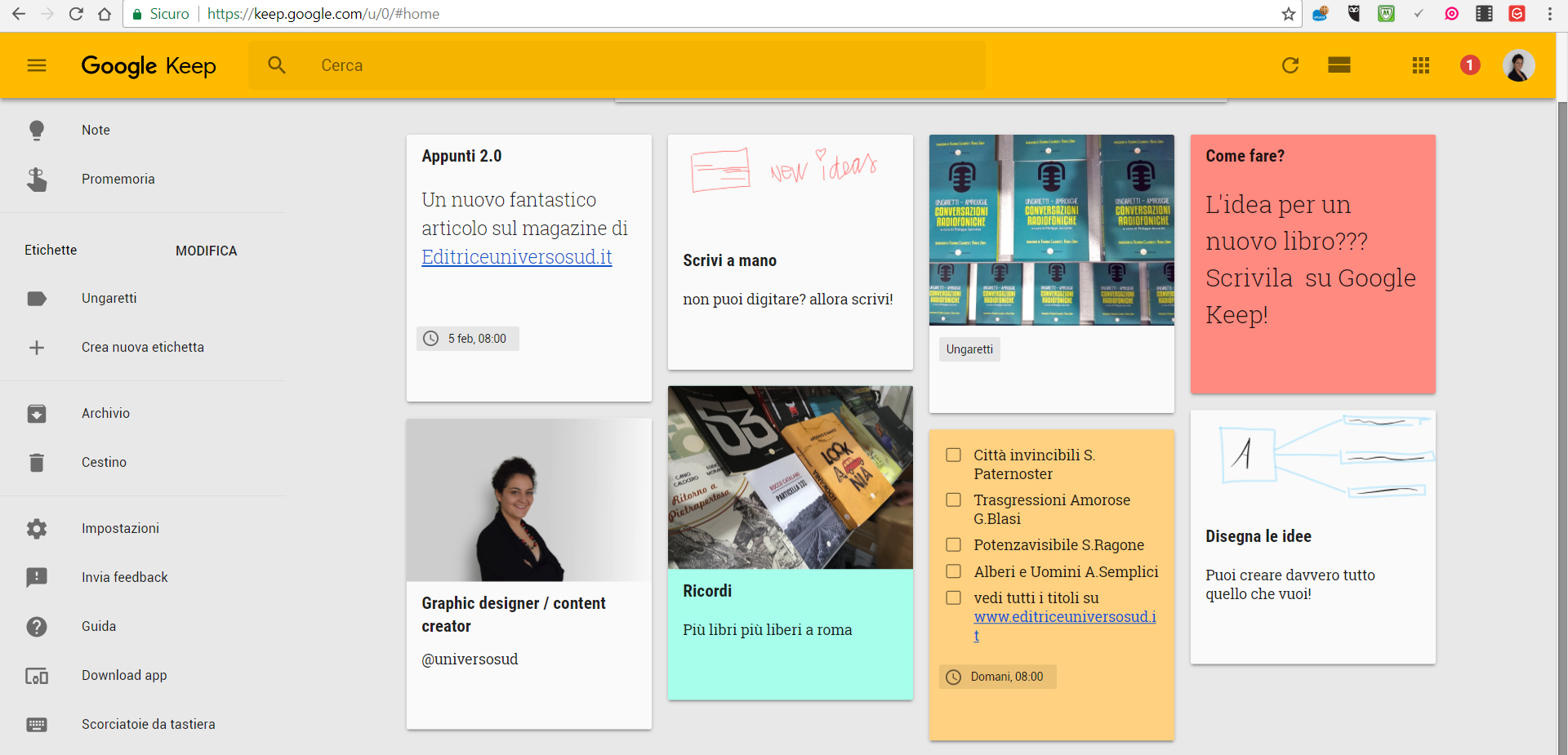Check off Alberi e Uomini A.Semplici
1568x755 pixels.
pos(953,571)
